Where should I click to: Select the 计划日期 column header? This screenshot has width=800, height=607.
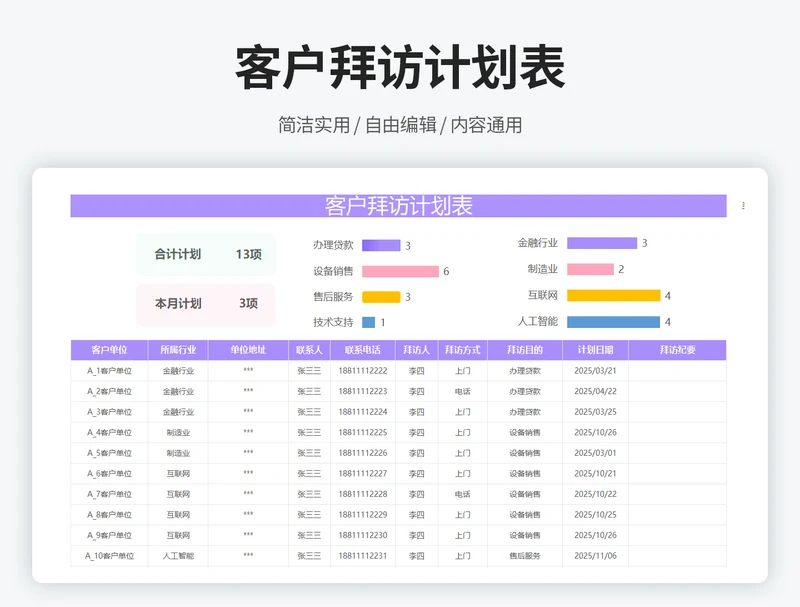(595, 350)
